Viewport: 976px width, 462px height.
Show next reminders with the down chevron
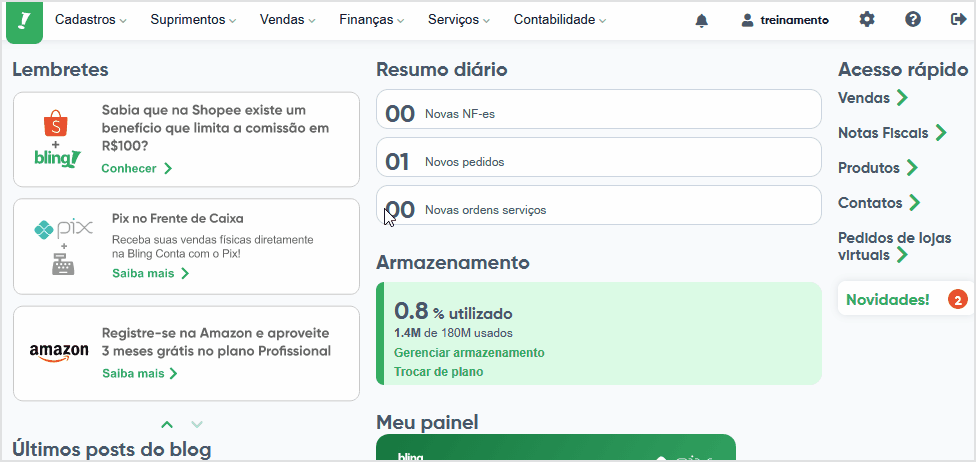point(197,425)
